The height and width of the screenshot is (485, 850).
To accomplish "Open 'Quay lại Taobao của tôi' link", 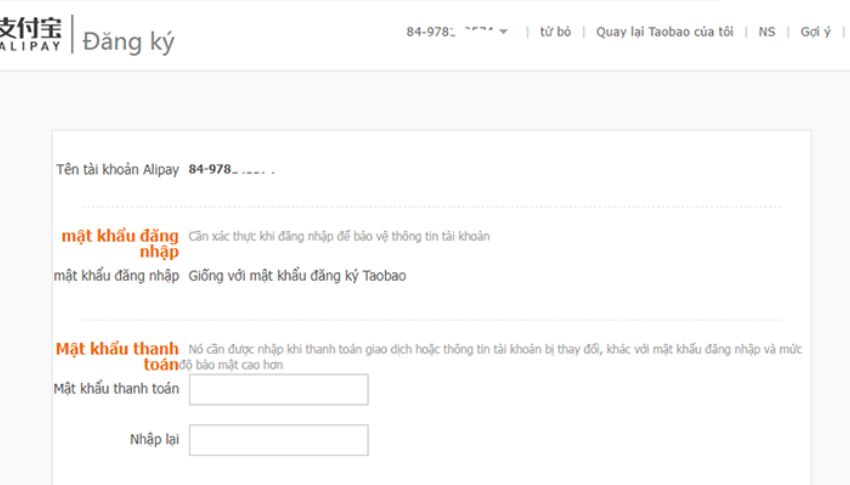I will (665, 32).
